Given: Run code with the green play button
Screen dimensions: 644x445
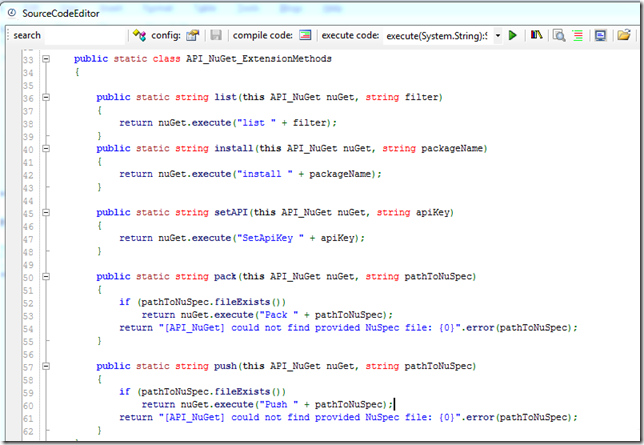Looking at the screenshot, I should point(513,35).
